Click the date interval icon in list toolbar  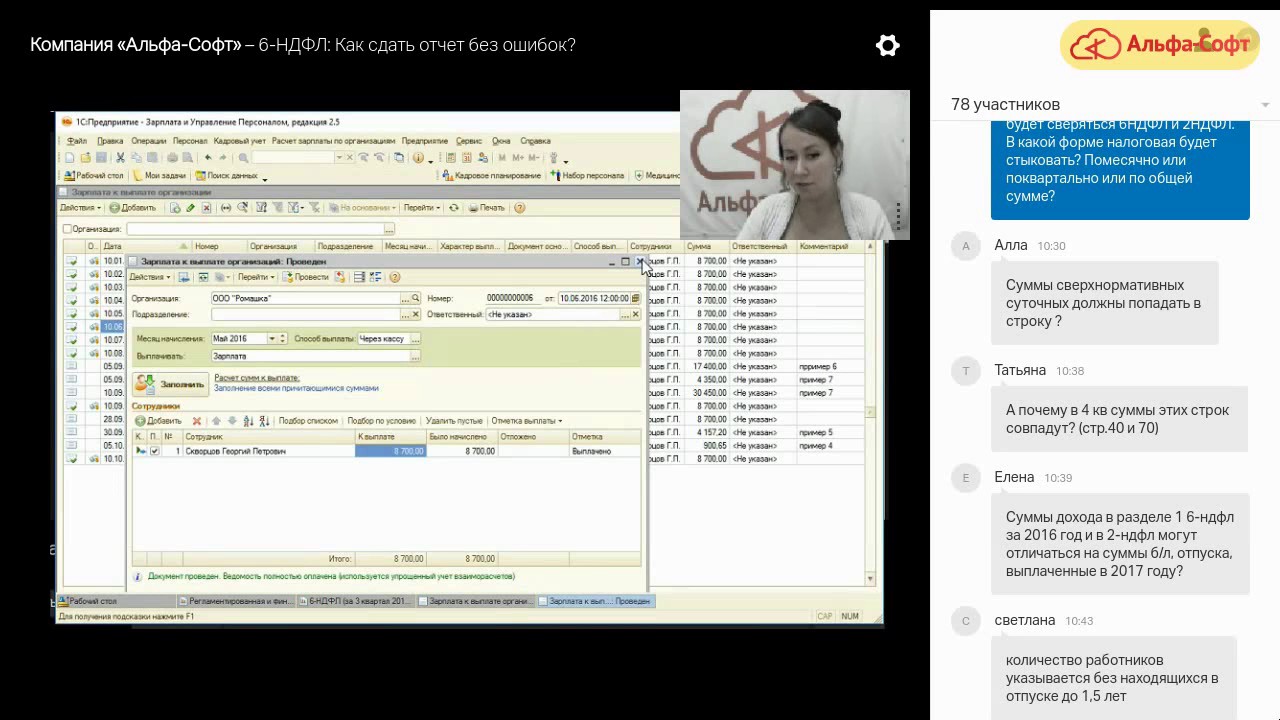(x=226, y=208)
